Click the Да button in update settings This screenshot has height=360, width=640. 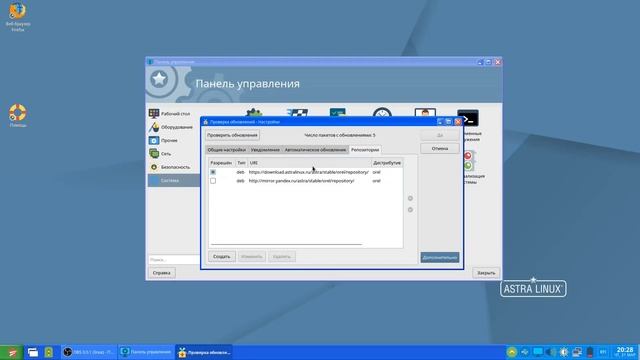tap(440, 135)
